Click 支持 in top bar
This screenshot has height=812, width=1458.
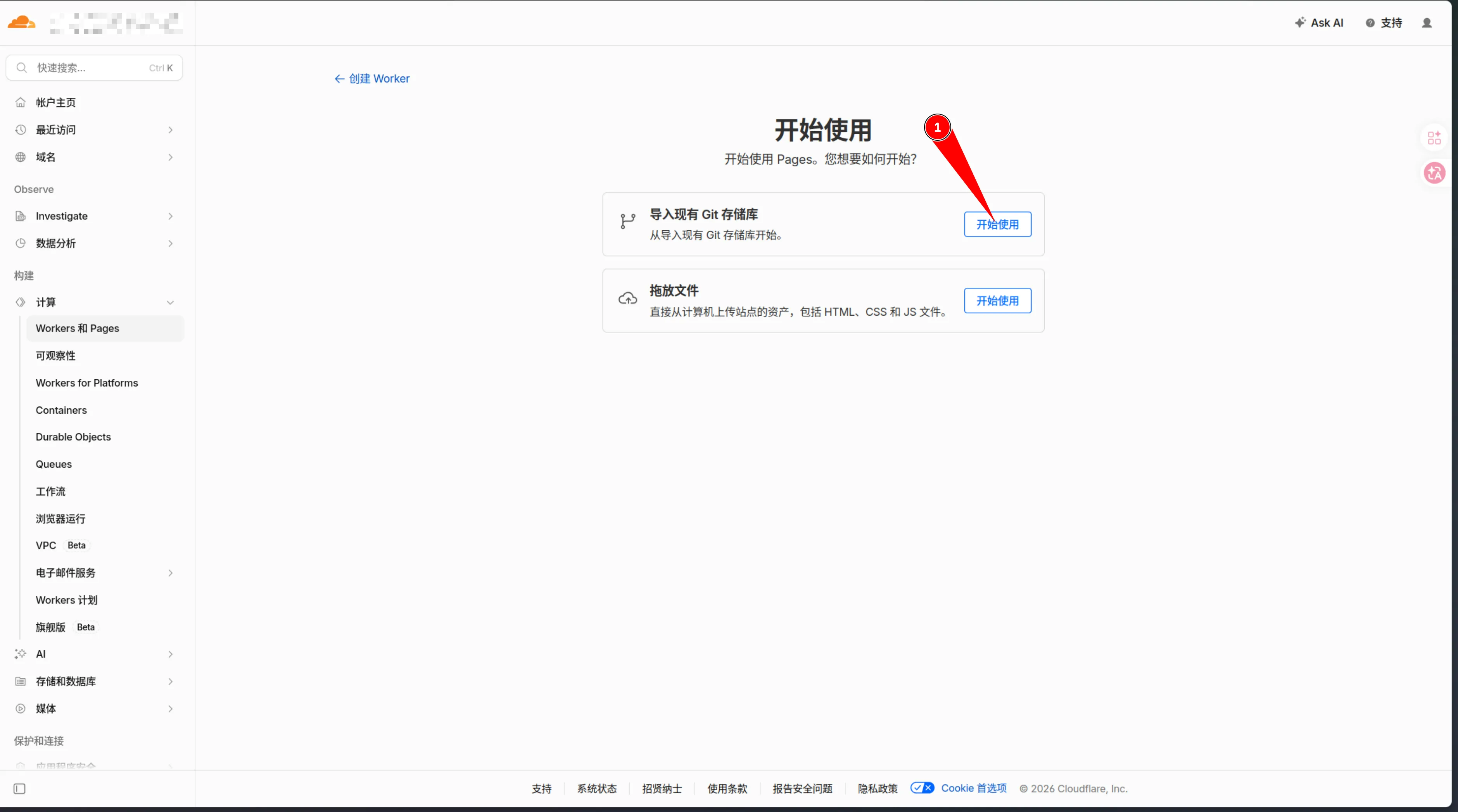coord(1391,22)
